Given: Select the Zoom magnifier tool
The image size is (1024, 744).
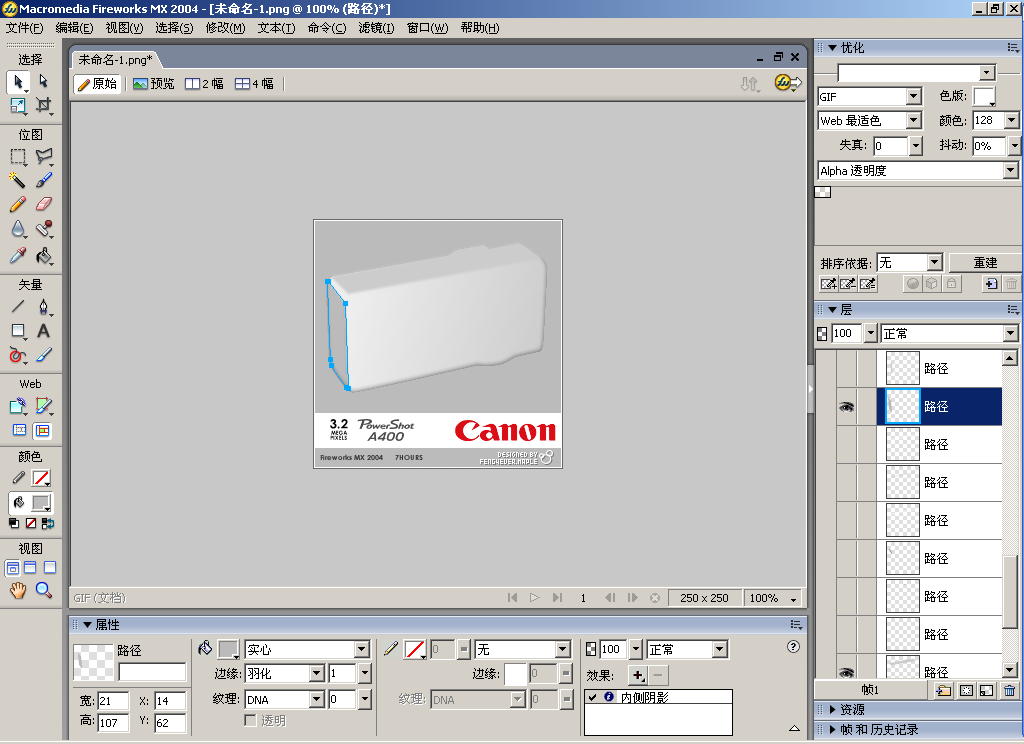Looking at the screenshot, I should point(43,590).
